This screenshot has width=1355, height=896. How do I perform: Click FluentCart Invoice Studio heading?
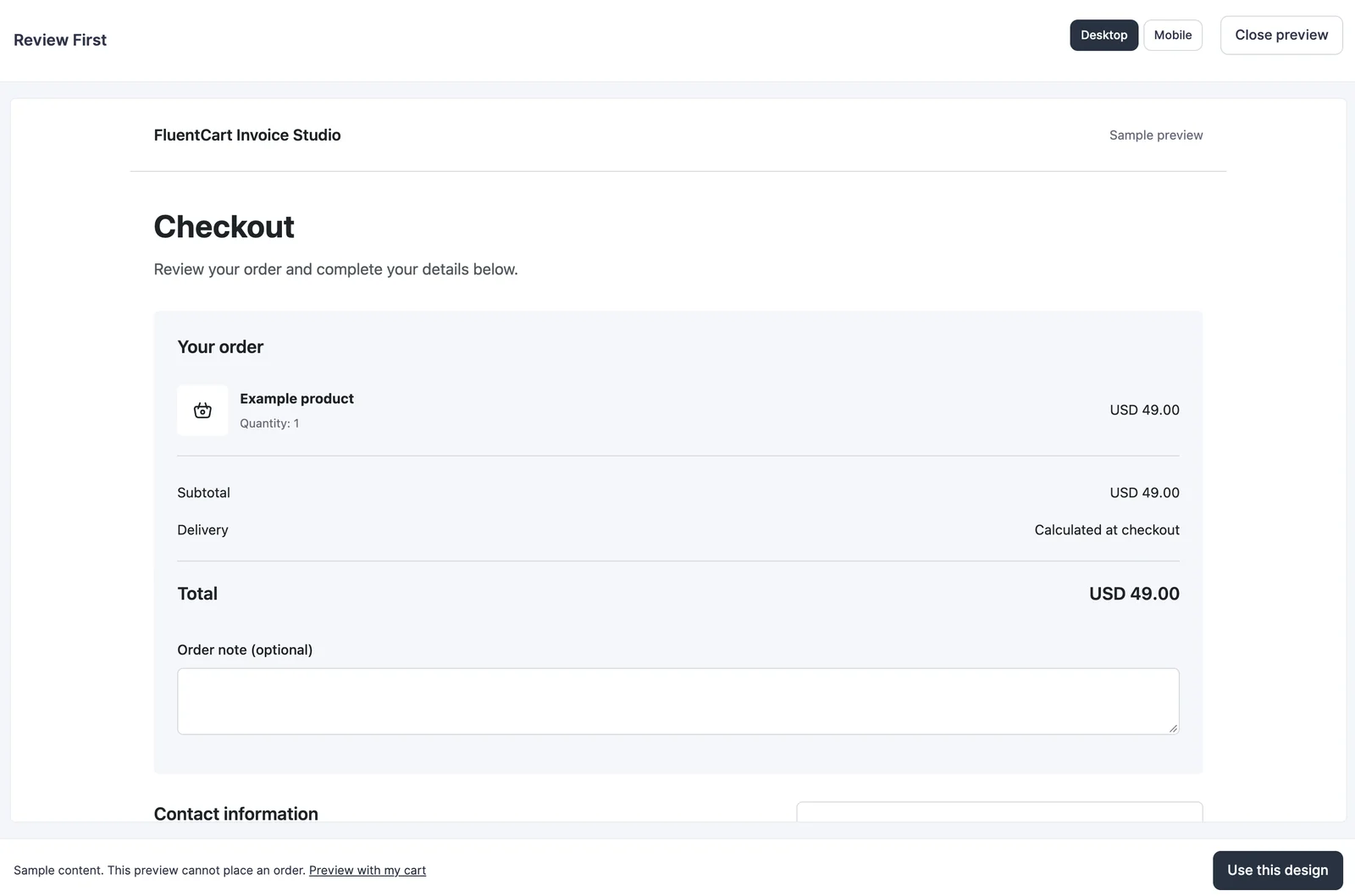click(247, 136)
